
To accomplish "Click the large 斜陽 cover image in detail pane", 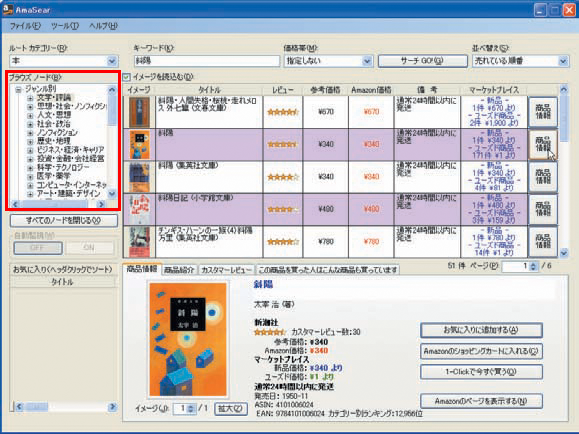I will 188,339.
